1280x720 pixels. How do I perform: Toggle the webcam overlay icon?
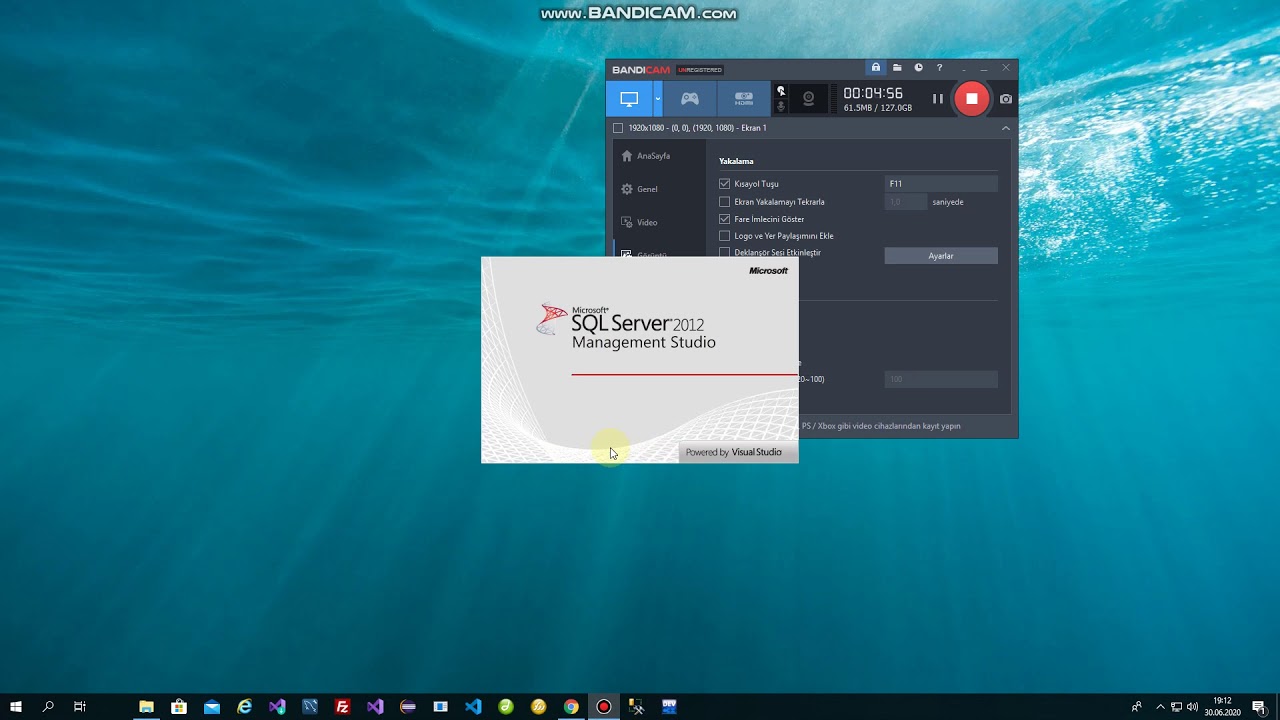808,99
